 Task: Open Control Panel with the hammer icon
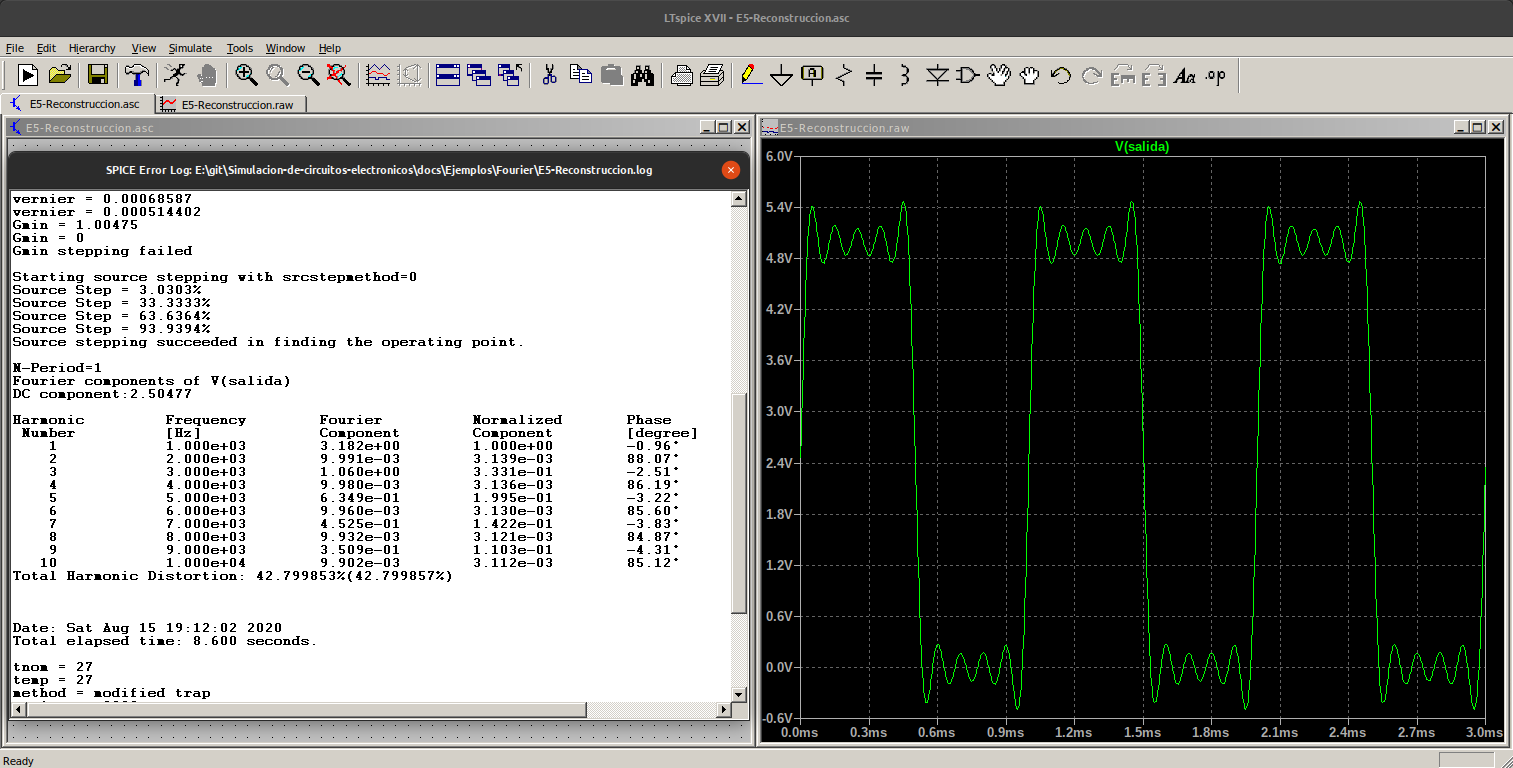pyautogui.click(x=136, y=74)
